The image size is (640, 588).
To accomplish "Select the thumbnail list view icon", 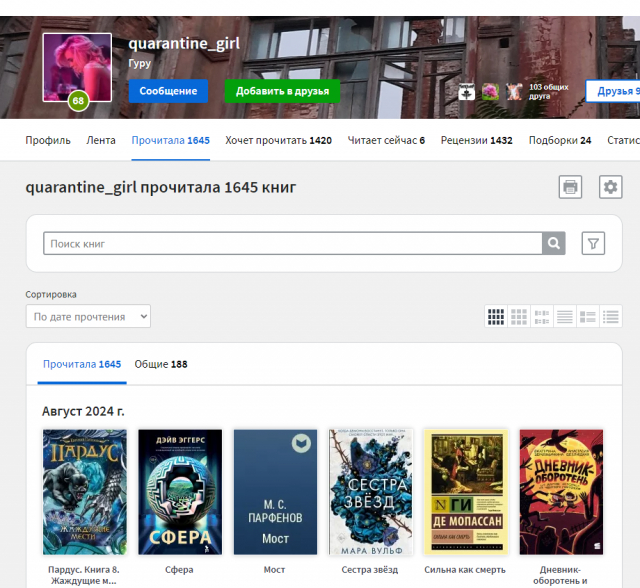I will coord(588,316).
